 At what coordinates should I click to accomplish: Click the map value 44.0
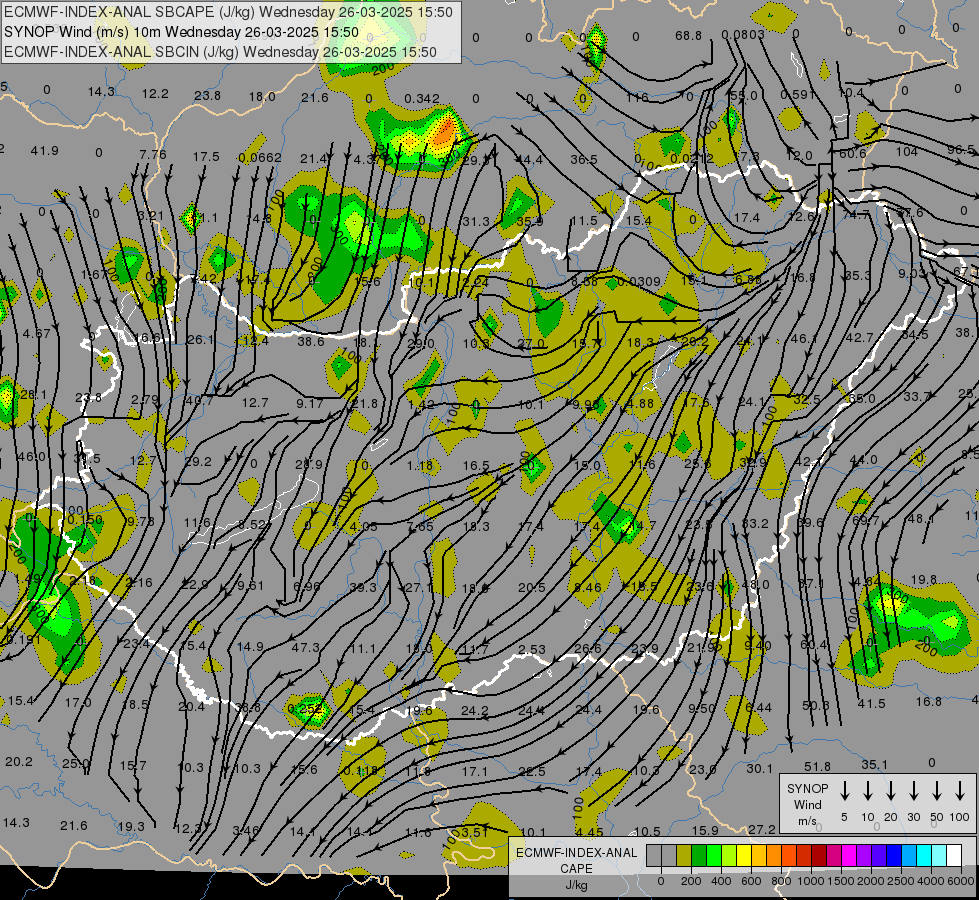(863, 460)
